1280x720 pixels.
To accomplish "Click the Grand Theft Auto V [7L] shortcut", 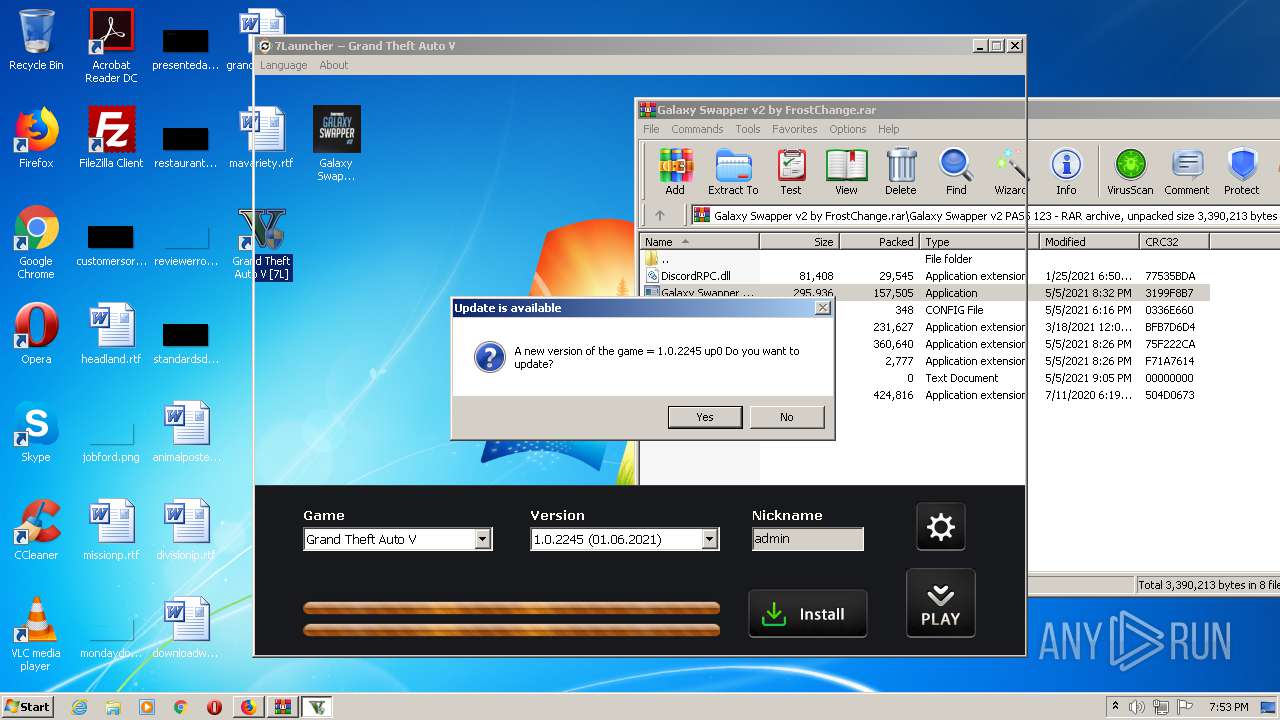I will point(261,244).
